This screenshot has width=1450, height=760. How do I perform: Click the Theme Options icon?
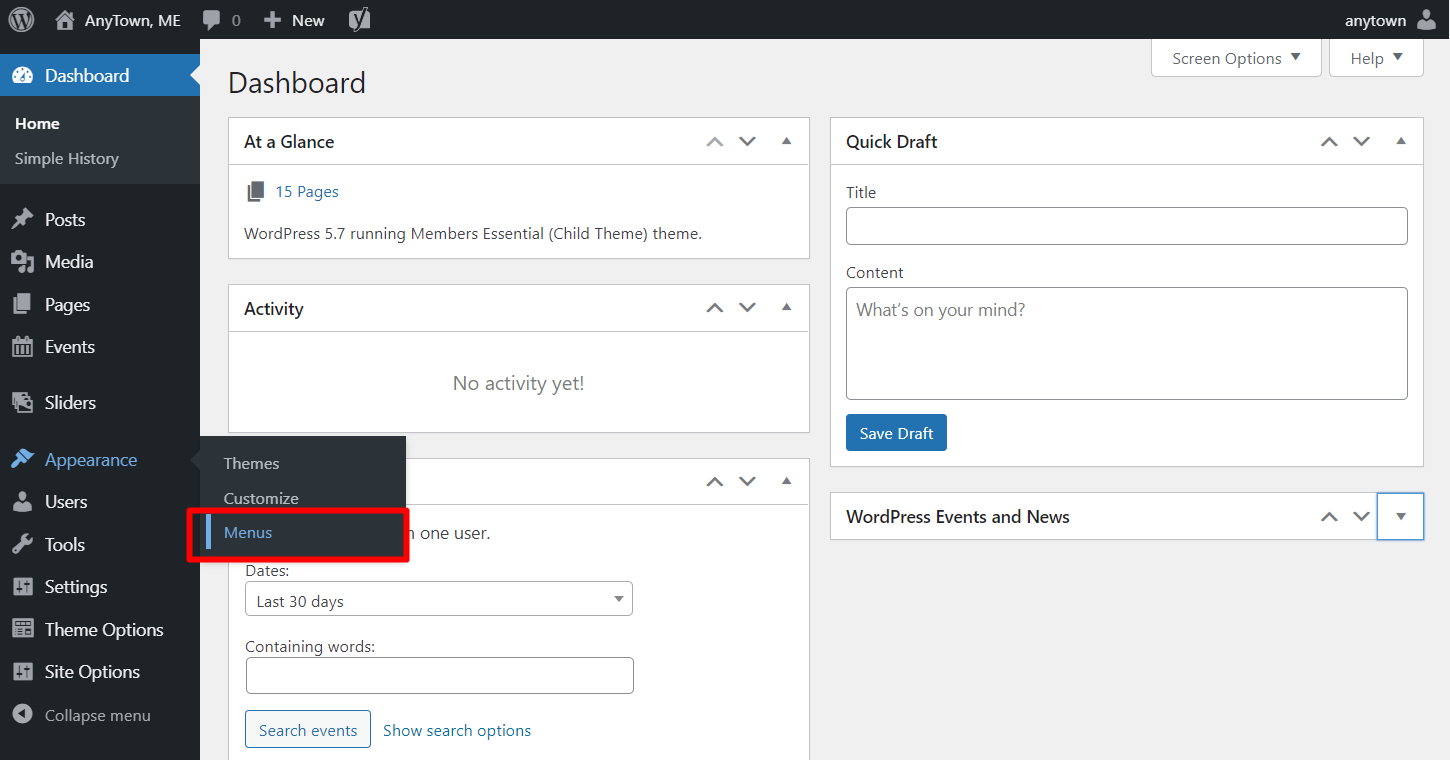22,630
